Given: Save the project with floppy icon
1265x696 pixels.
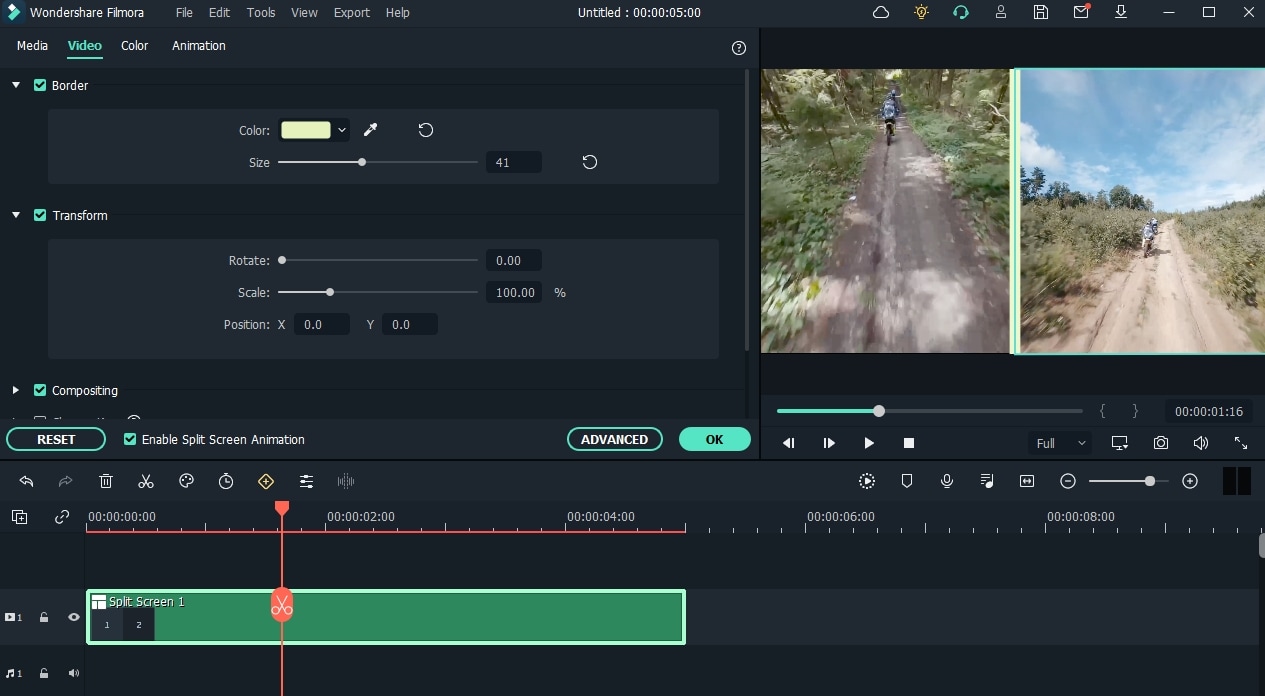Looking at the screenshot, I should point(1041,13).
